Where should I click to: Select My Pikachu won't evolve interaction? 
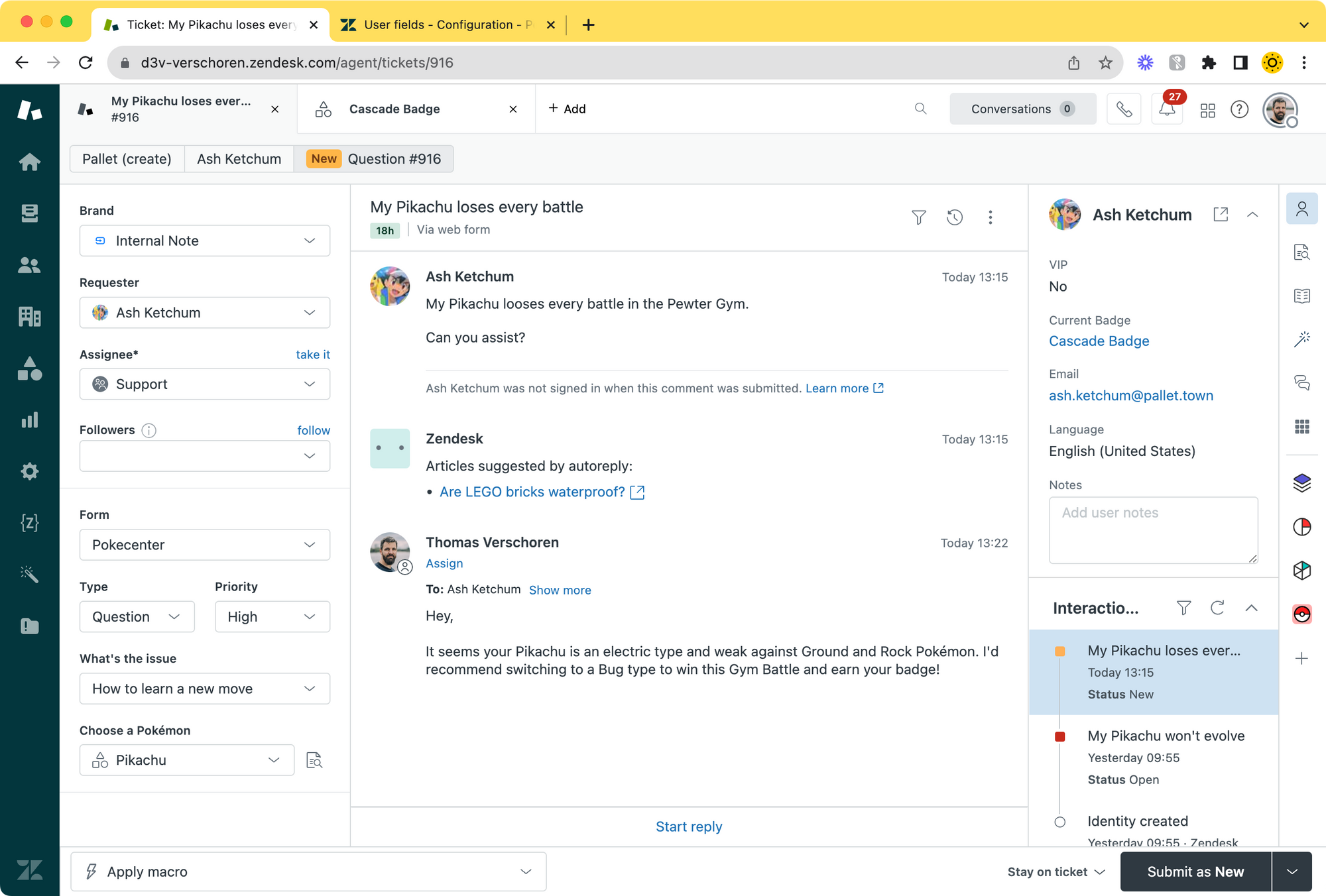(1166, 736)
